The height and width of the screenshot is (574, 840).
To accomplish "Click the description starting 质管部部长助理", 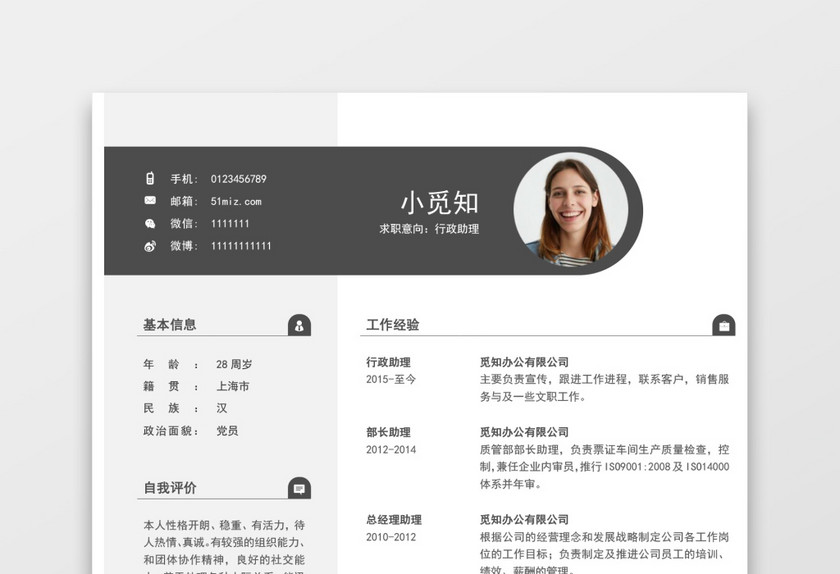I will pos(604,467).
